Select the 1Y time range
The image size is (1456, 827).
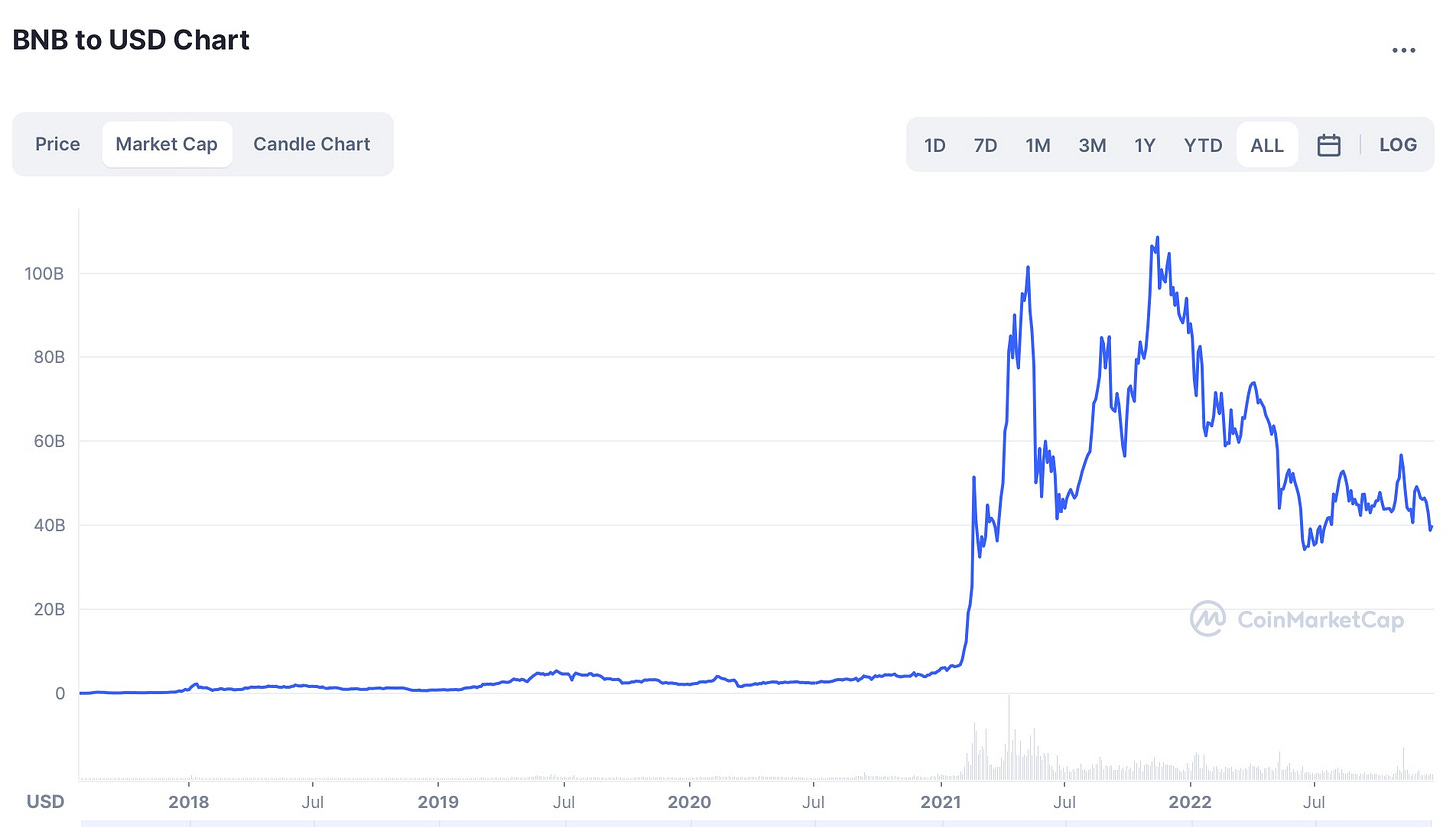point(1145,145)
